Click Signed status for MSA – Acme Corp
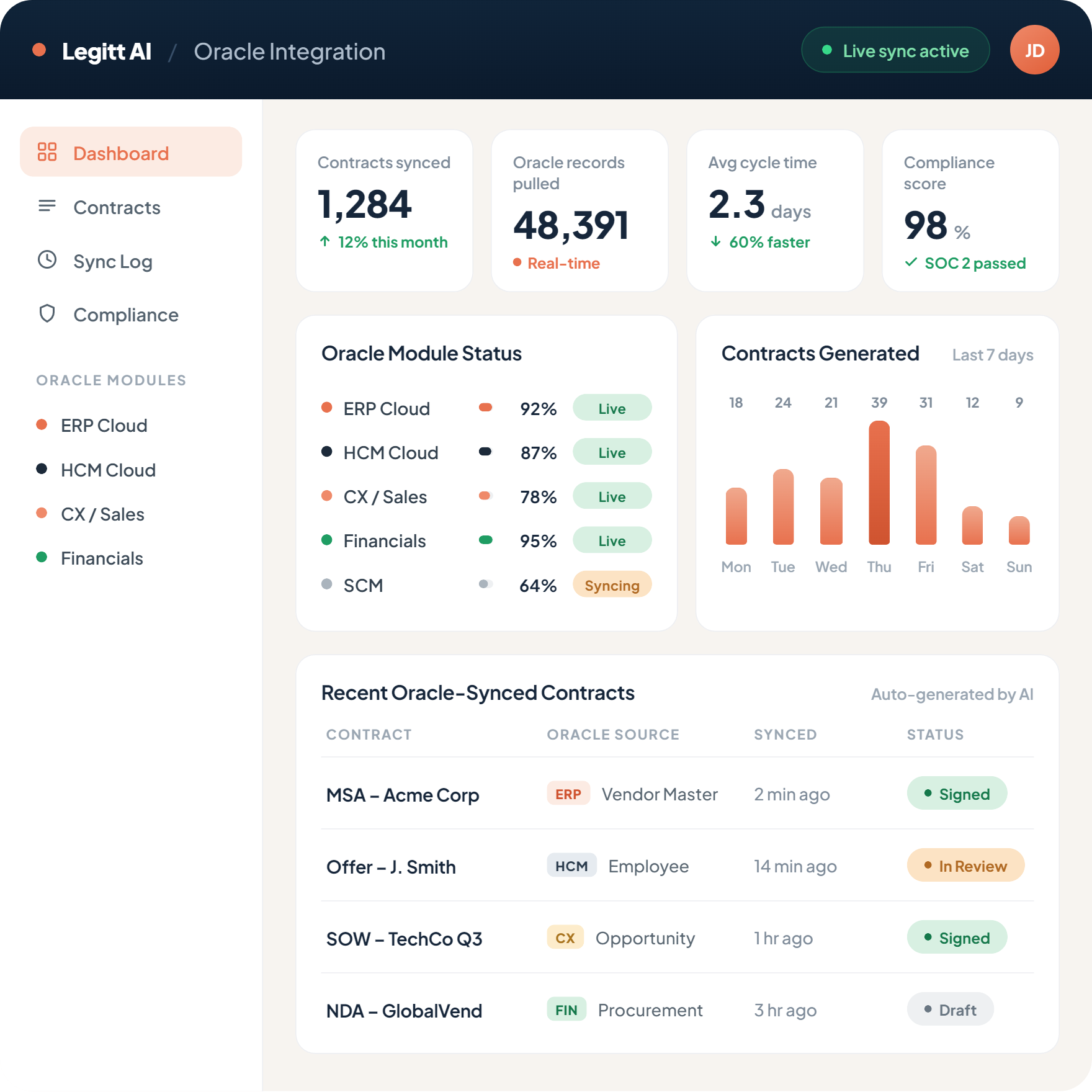The image size is (1092, 1092). 957,794
